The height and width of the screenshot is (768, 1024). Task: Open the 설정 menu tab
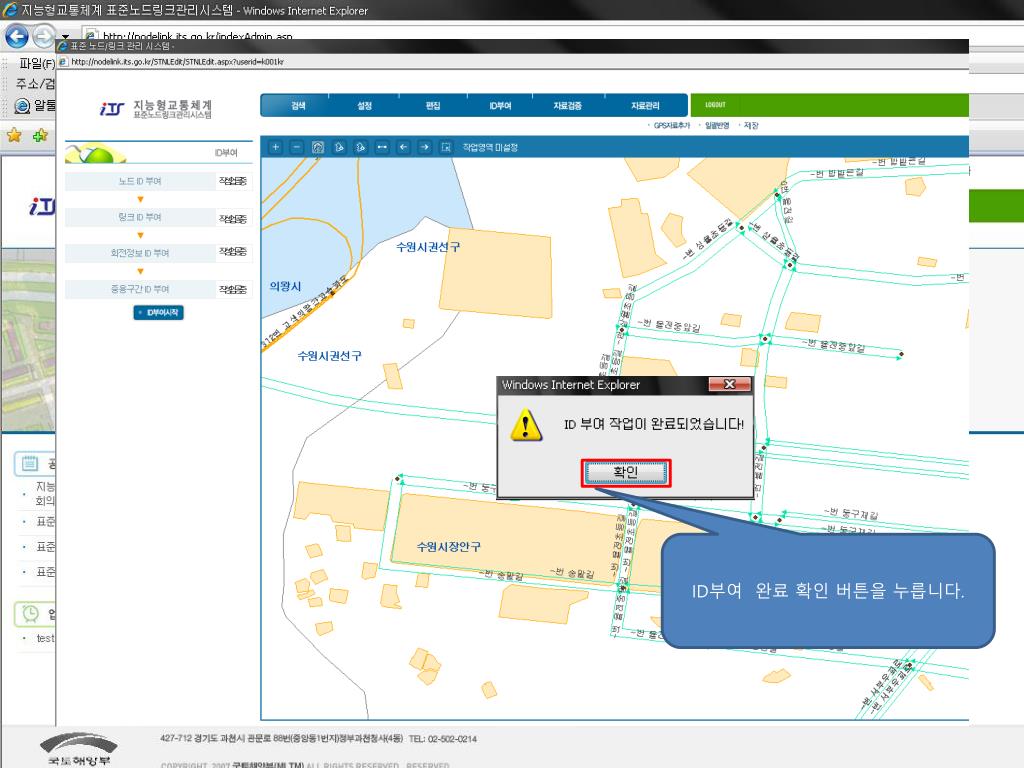coord(364,106)
